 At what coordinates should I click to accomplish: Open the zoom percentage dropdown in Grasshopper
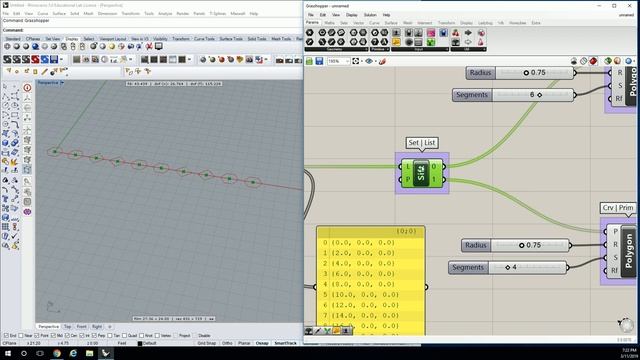coord(347,61)
